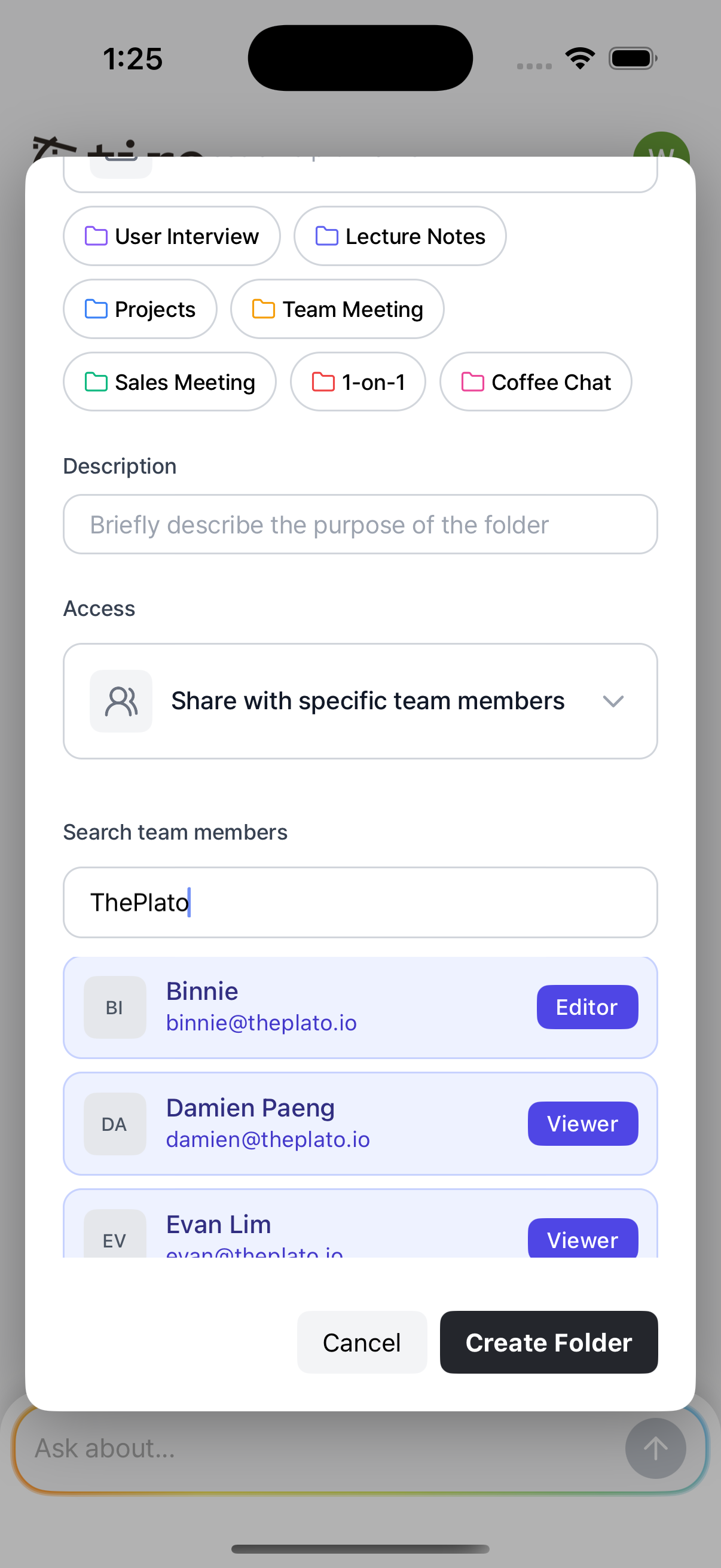Cancel the folder creation dialog
Screen dimensions: 721x1568
[x=362, y=1342]
